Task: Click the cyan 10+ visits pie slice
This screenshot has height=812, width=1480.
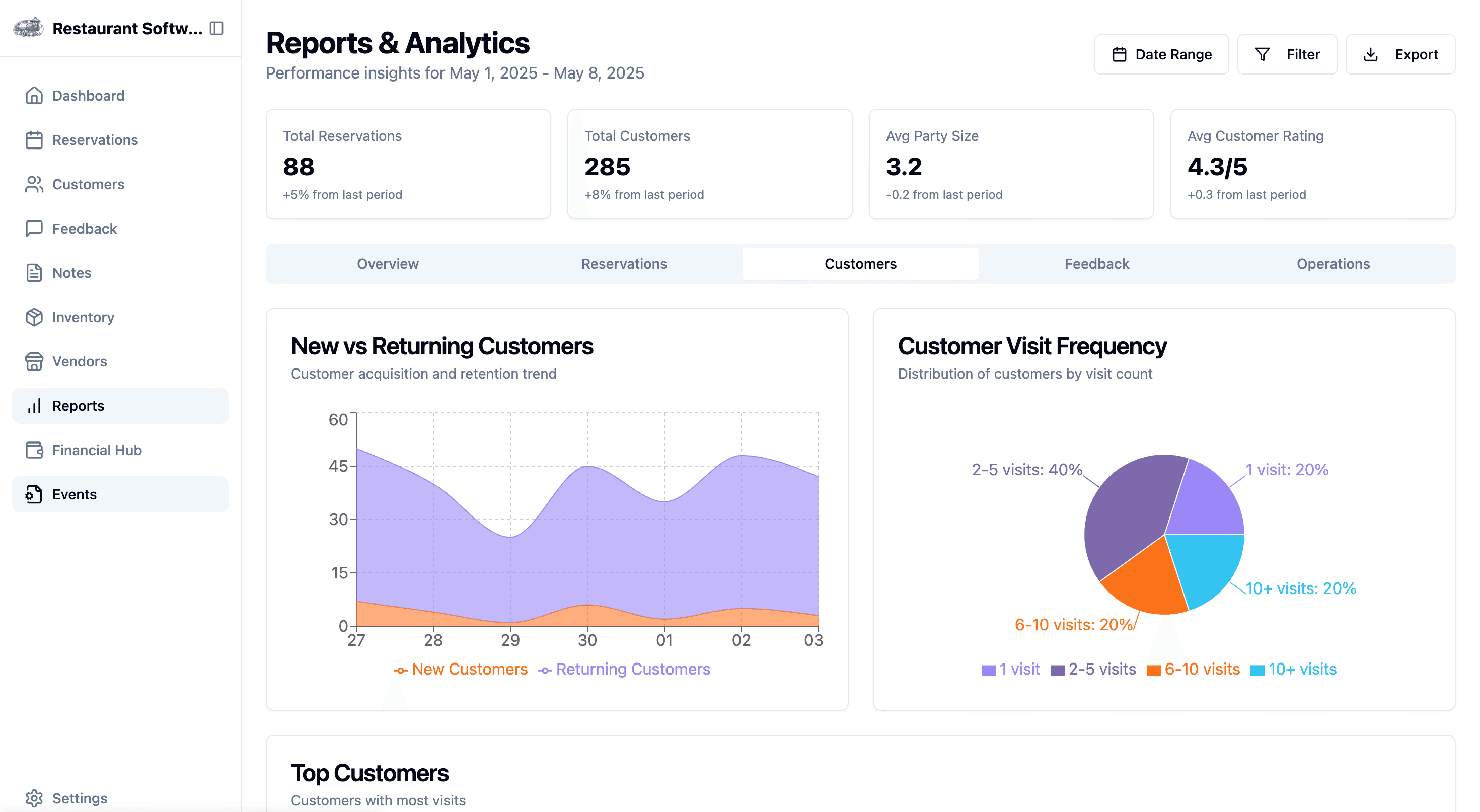Action: coord(1207,566)
